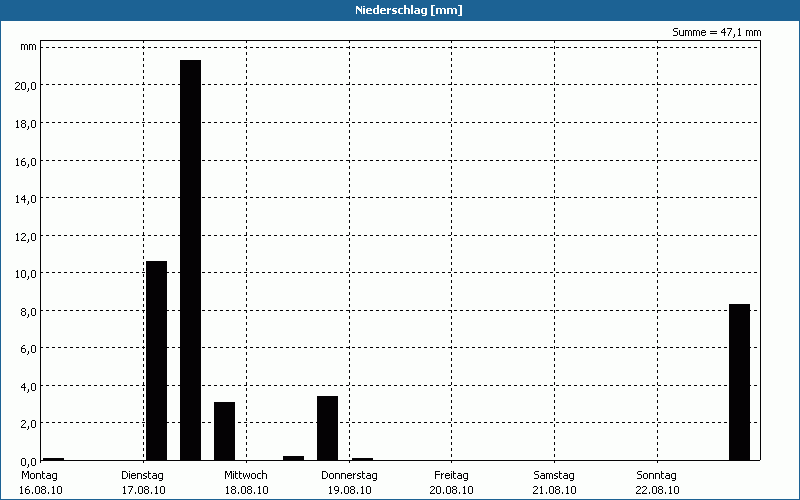Click the tallest Tuesday precipitation bar
This screenshot has width=800, height=500.
(x=190, y=260)
